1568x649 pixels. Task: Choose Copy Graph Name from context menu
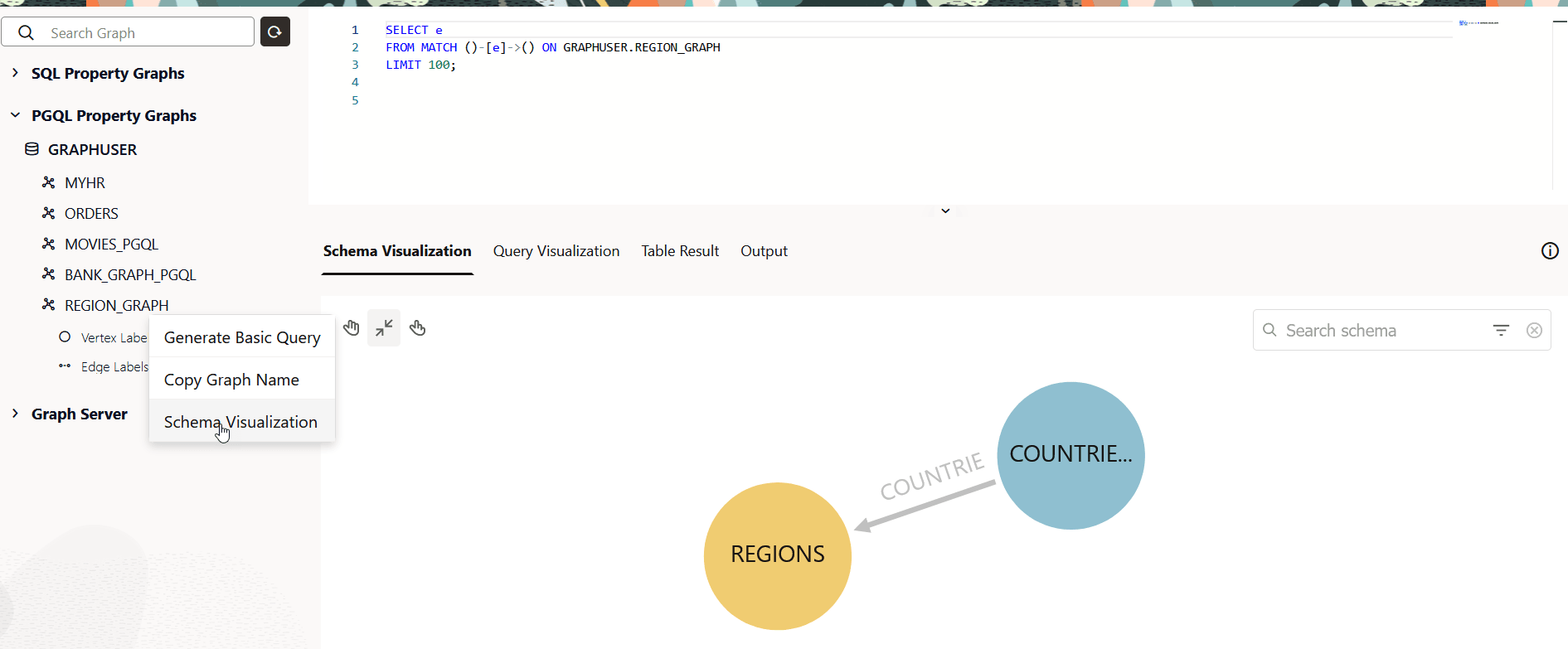tap(242, 380)
